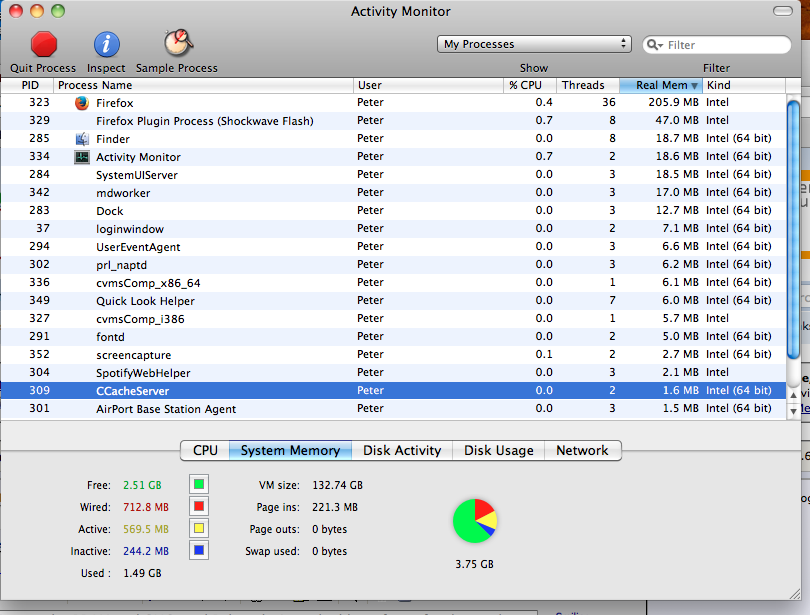Click the yellow Active memory color swatch
810x615 pixels.
pyautogui.click(x=199, y=529)
